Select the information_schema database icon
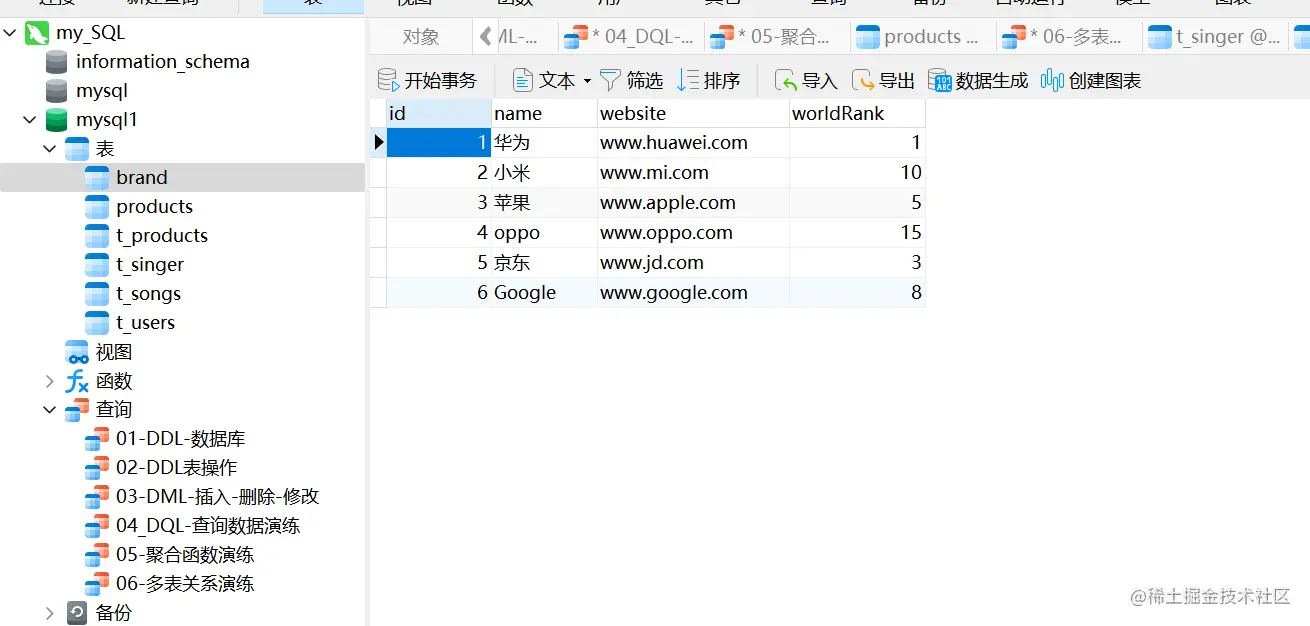 point(57,62)
